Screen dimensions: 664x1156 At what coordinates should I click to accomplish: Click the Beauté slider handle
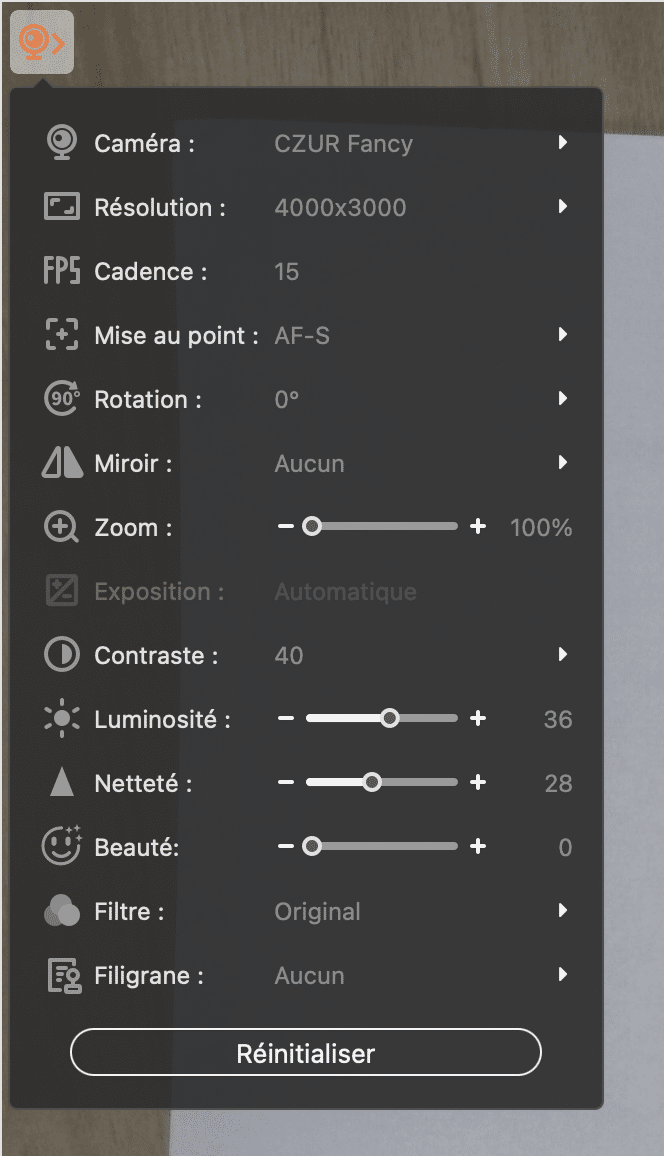(312, 846)
